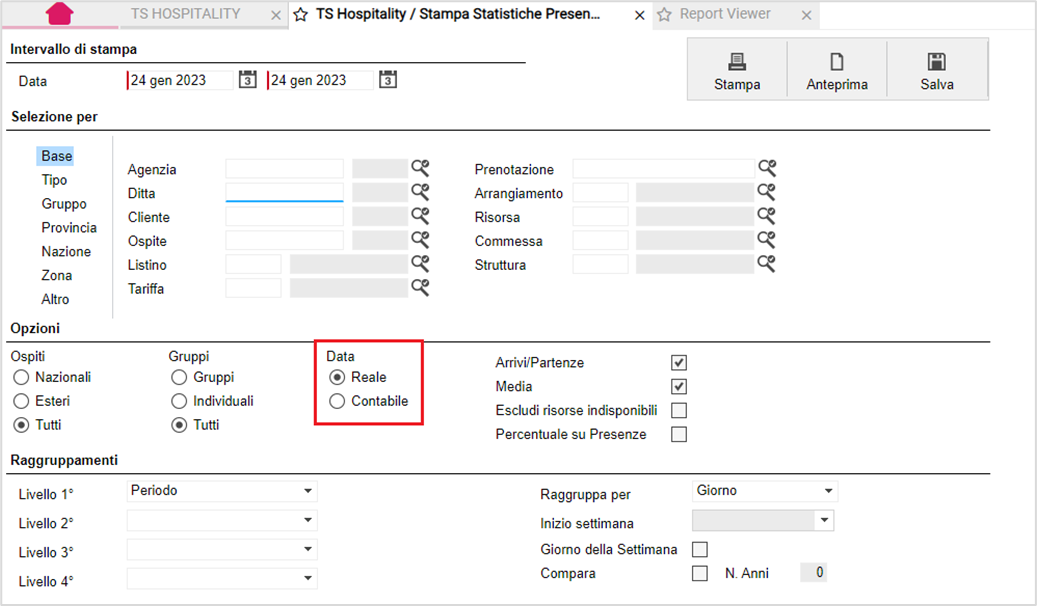The height and width of the screenshot is (606, 1037).
Task: Enable Percentuale su Presenze checkbox
Action: [x=679, y=434]
